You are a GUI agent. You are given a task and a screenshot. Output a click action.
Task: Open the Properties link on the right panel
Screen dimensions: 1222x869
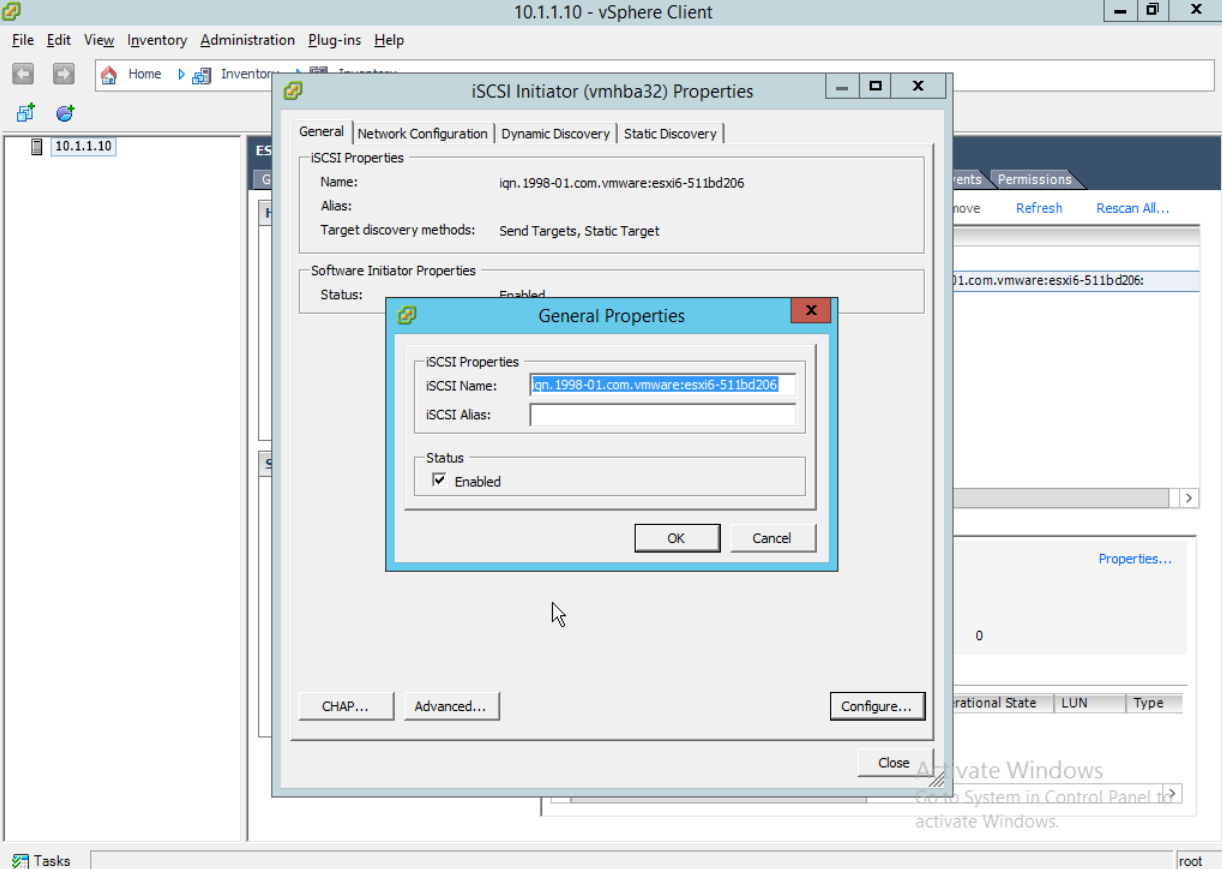pyautogui.click(x=1134, y=558)
